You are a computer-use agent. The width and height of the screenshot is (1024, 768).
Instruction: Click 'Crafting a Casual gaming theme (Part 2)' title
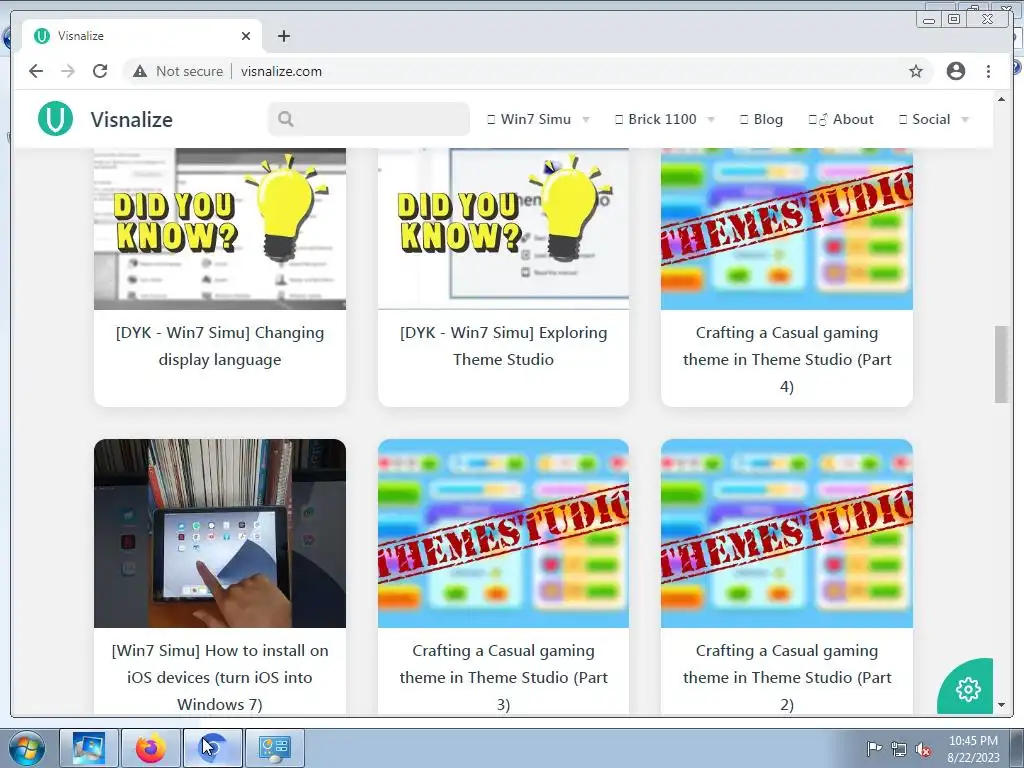787,677
